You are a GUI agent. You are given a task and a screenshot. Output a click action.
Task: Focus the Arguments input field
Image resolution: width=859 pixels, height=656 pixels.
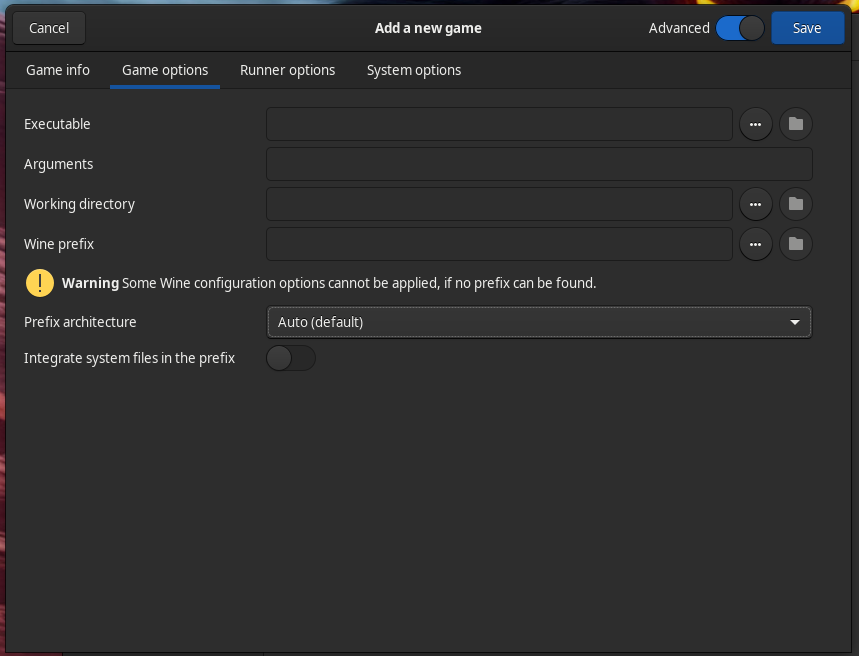[539, 164]
